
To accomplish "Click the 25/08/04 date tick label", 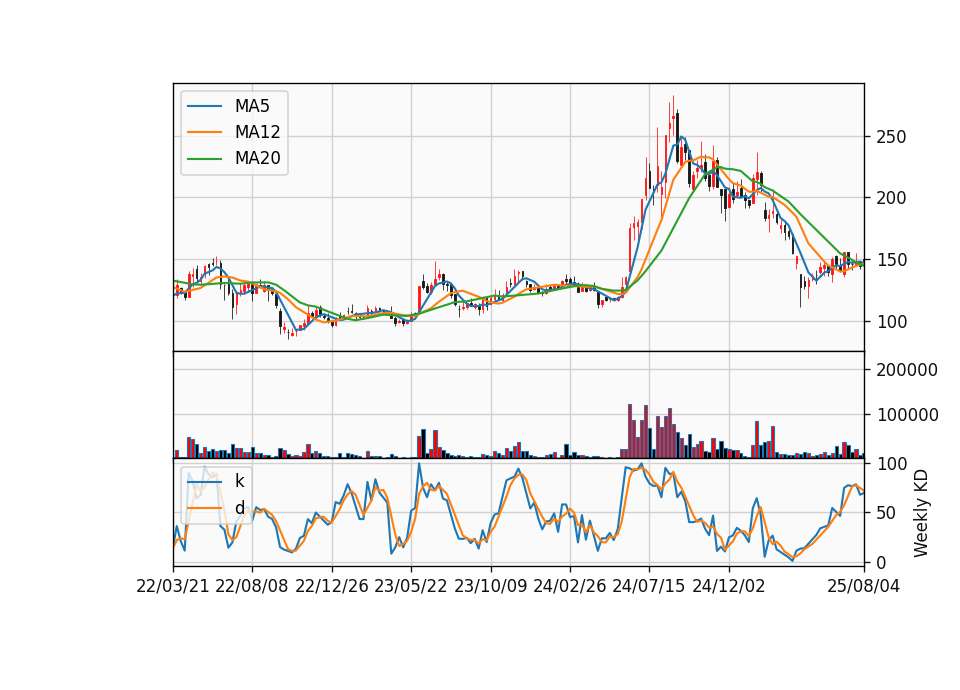I will tap(864, 586).
